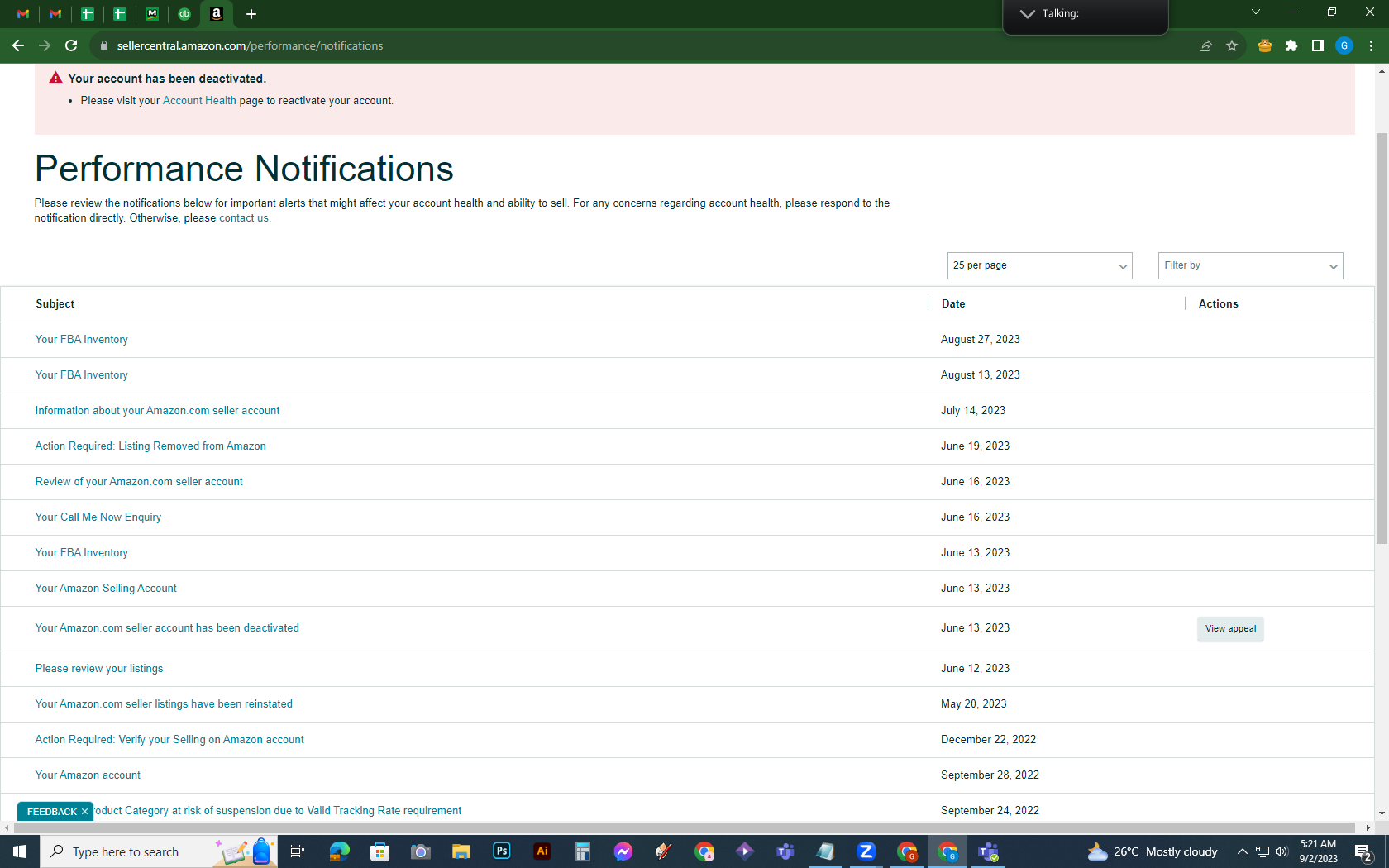Open the Windows Start menu
This screenshot has width=1389, height=868.
tap(20, 851)
